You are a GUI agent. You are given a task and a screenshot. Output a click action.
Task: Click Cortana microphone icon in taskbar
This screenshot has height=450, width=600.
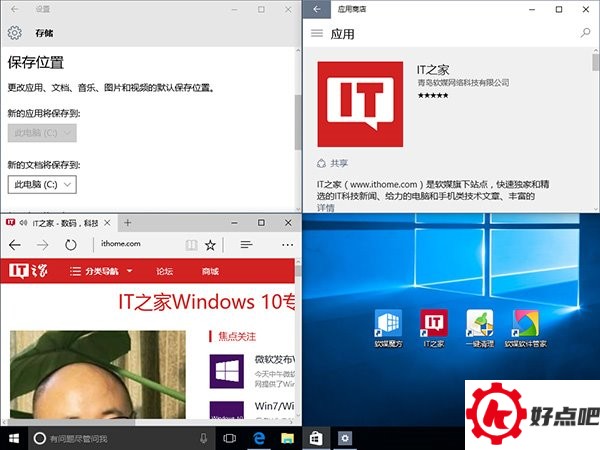(204, 438)
